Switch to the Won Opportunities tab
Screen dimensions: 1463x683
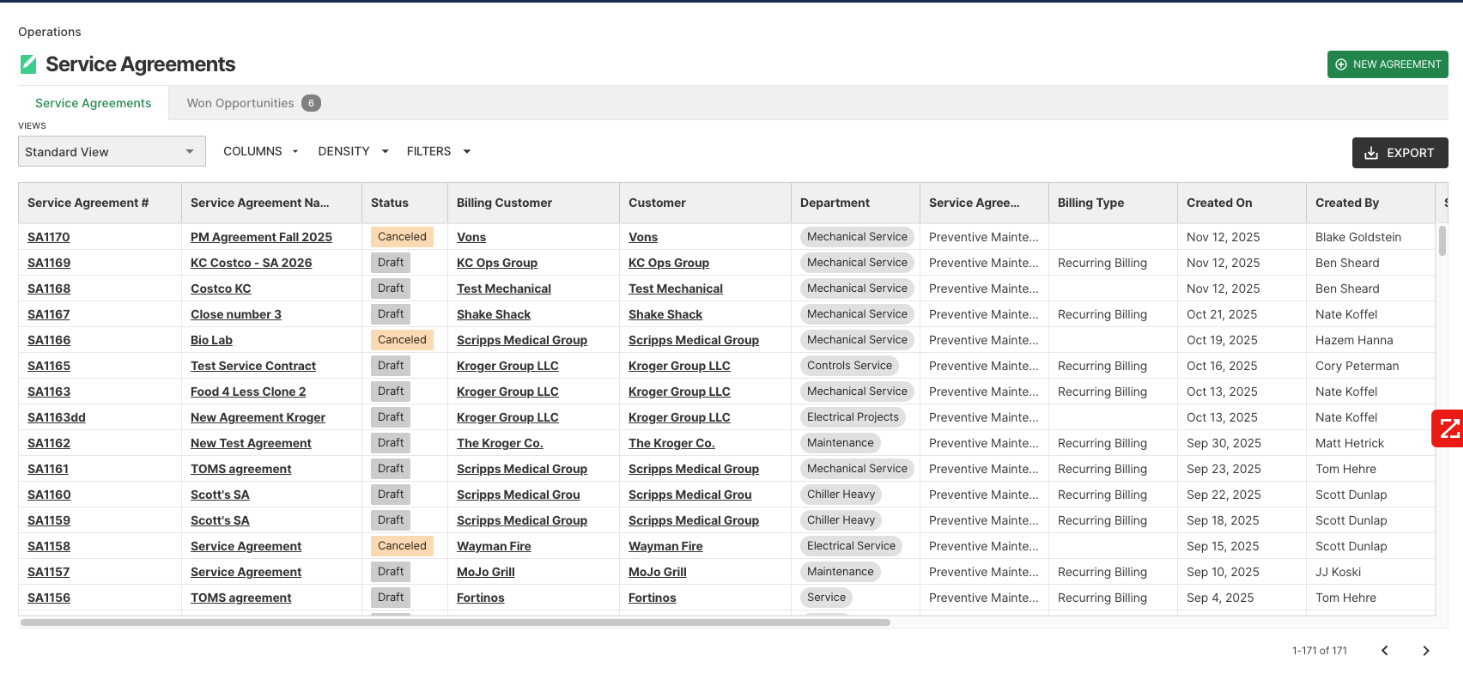(x=252, y=103)
